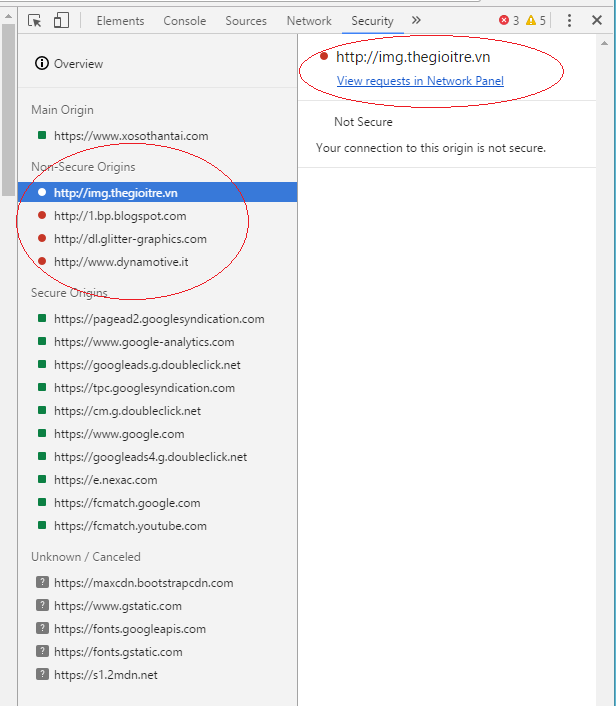Open the Network tab
Image resolution: width=616 pixels, height=706 pixels.
[x=309, y=20]
